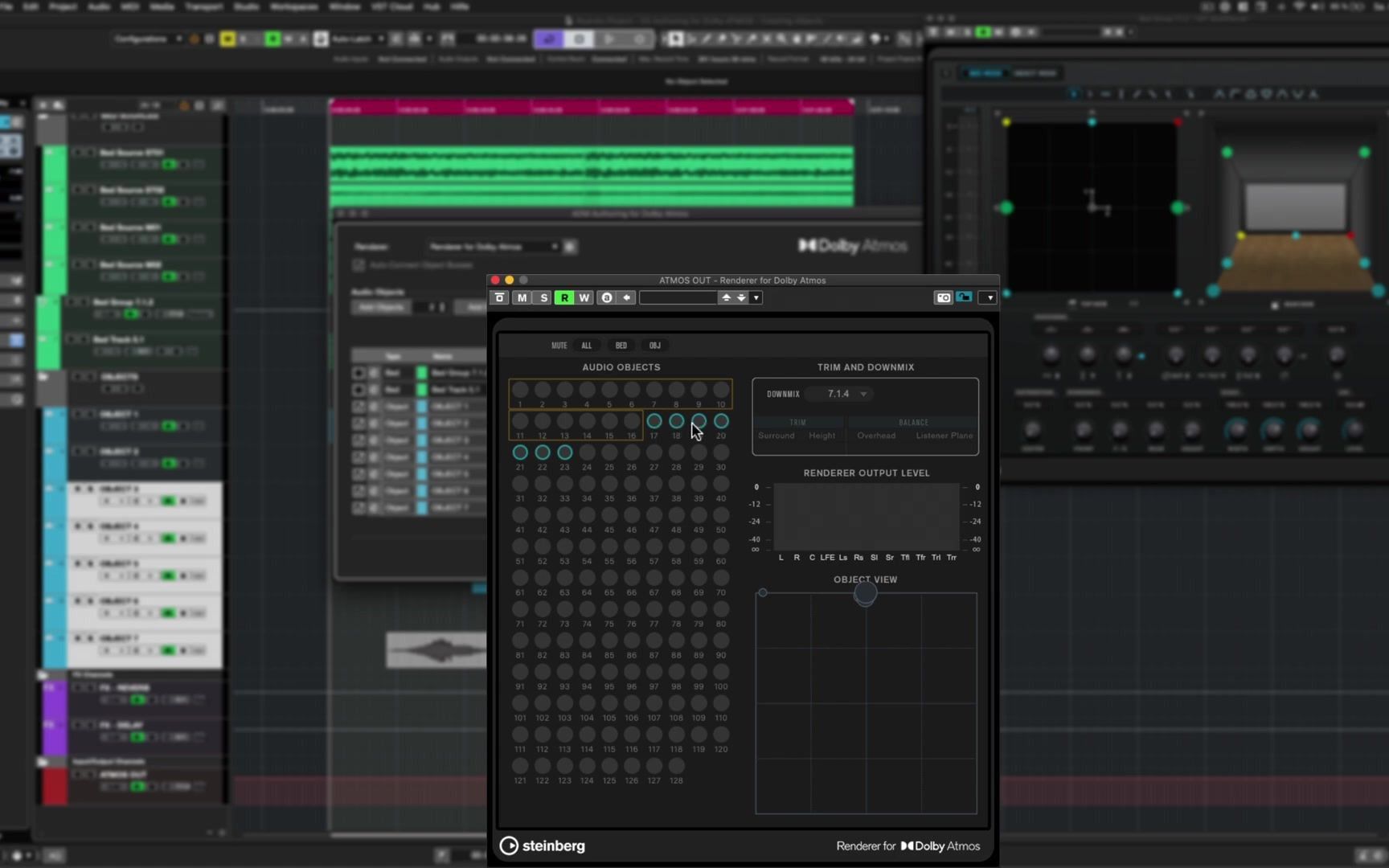The image size is (1389, 868).
Task: Toggle the W write automation button
Action: [x=584, y=298]
